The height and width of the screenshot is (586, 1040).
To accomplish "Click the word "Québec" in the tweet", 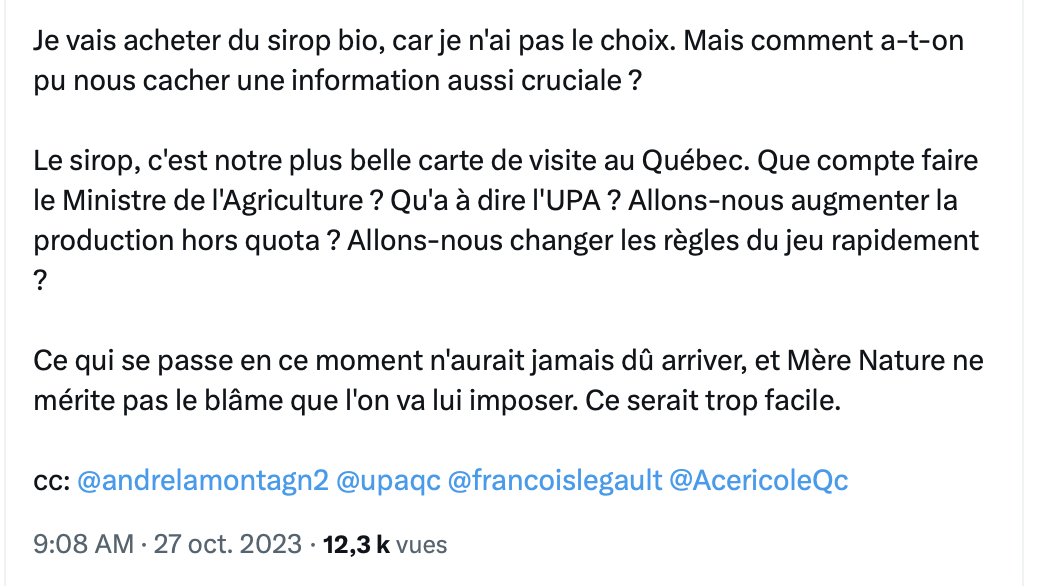I will click(695, 161).
